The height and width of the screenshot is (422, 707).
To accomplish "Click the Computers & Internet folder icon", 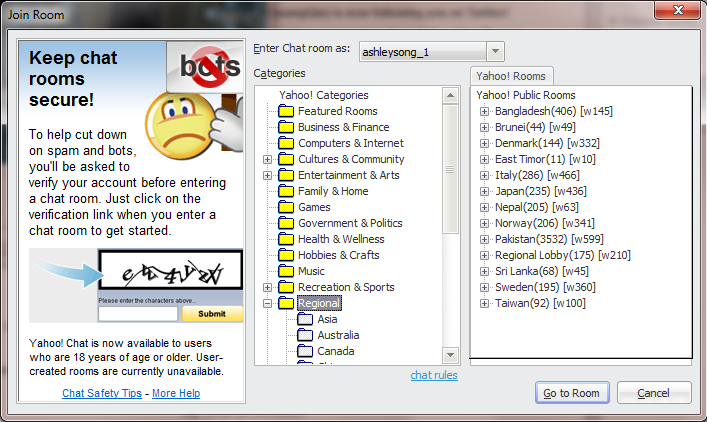I will [x=286, y=143].
